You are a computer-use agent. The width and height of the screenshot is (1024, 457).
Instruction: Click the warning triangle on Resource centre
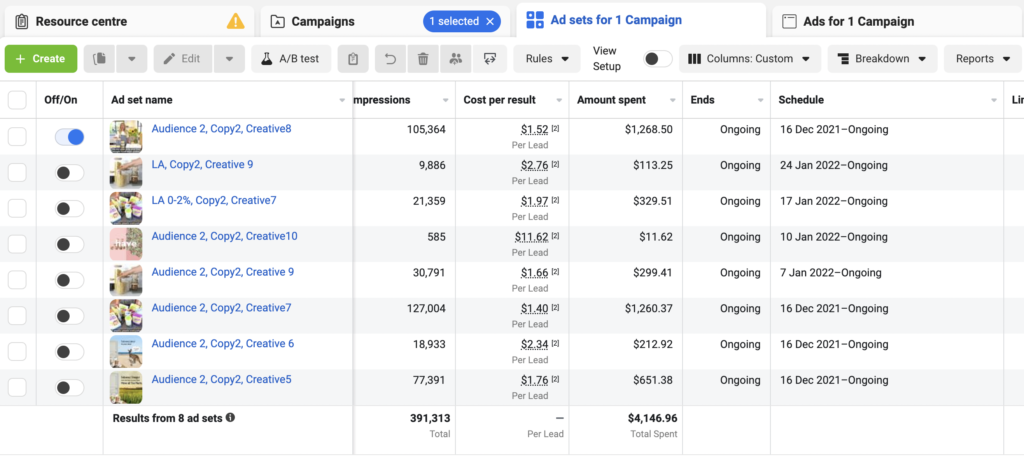coord(235,21)
